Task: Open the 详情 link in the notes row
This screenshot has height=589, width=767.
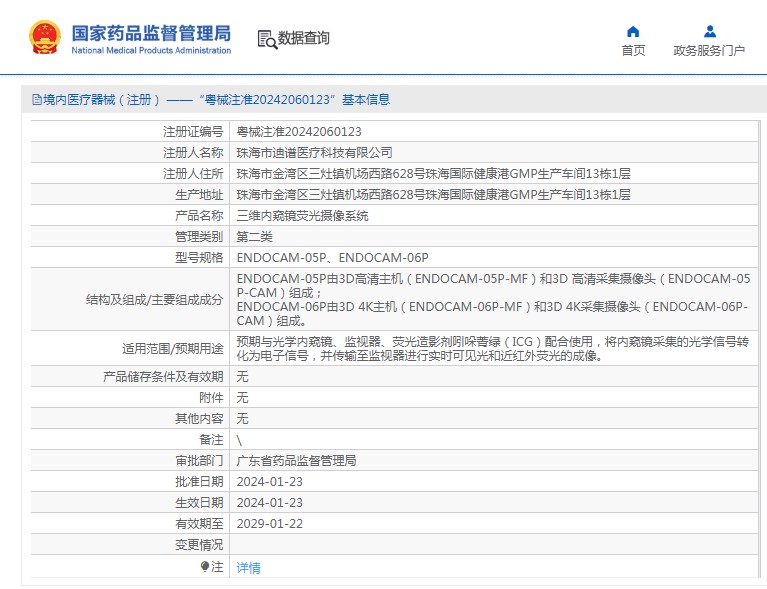Action: pos(248,567)
